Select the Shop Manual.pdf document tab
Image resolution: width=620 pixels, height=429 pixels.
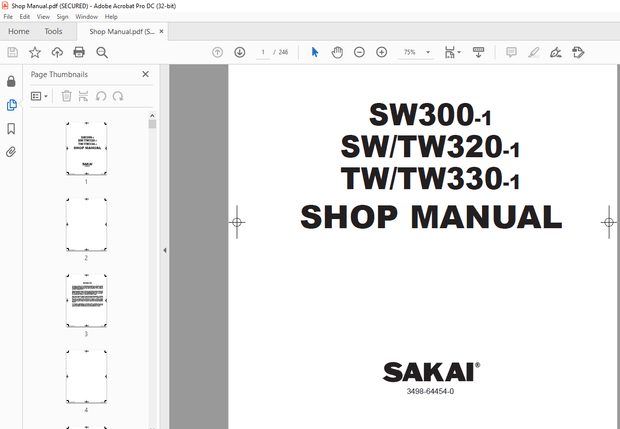point(122,32)
